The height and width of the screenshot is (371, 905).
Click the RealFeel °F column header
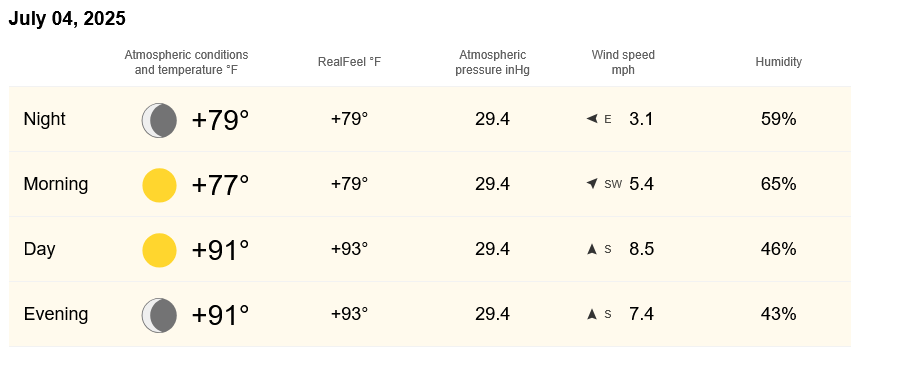[x=350, y=62]
